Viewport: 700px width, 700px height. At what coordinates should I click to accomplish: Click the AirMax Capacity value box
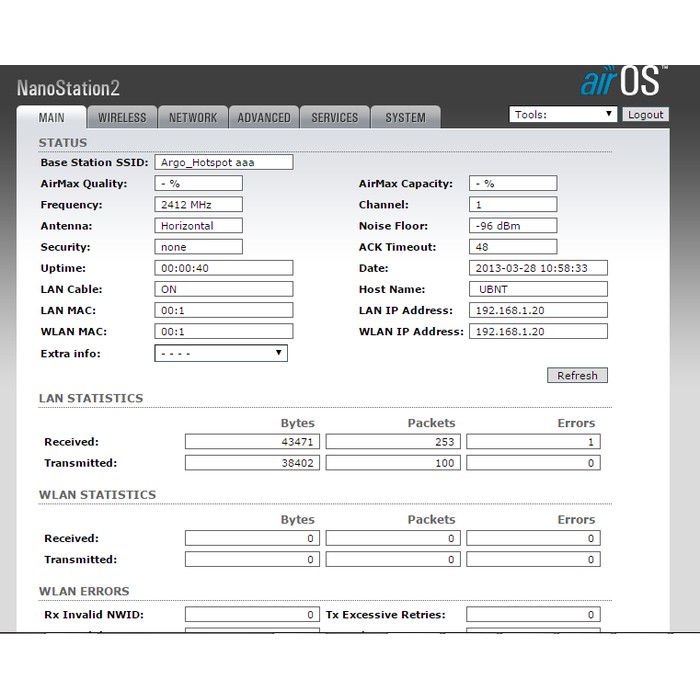[513, 183]
